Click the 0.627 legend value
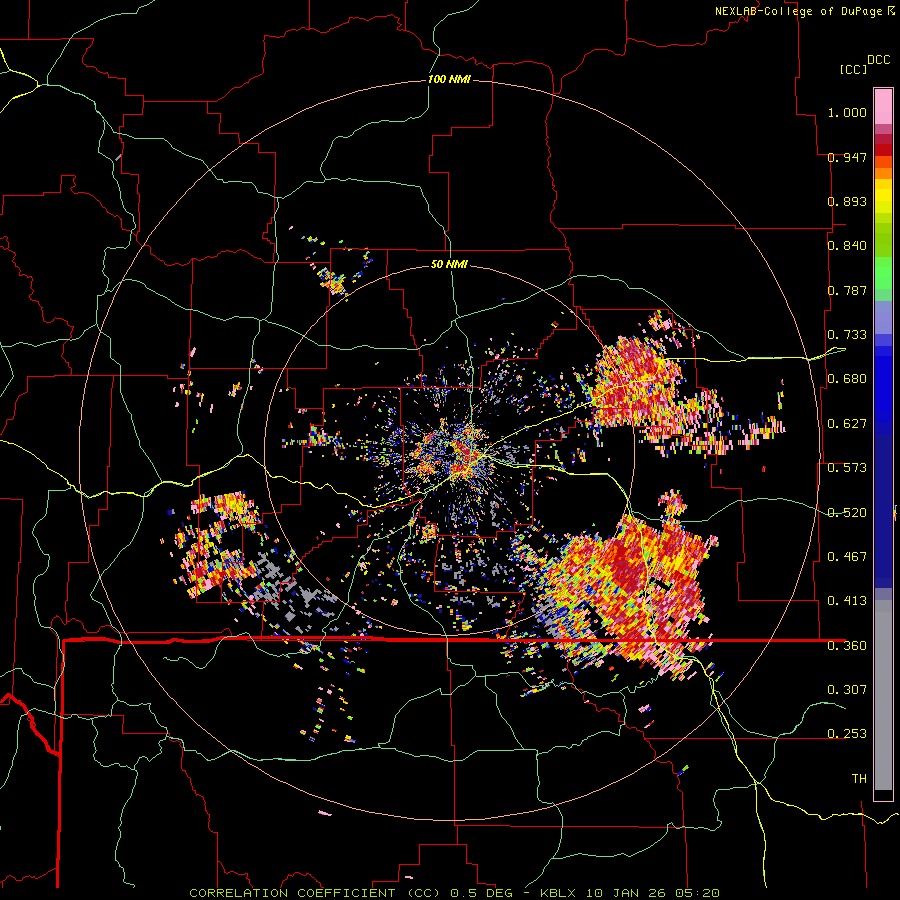Viewport: 900px width, 900px height. [x=847, y=424]
